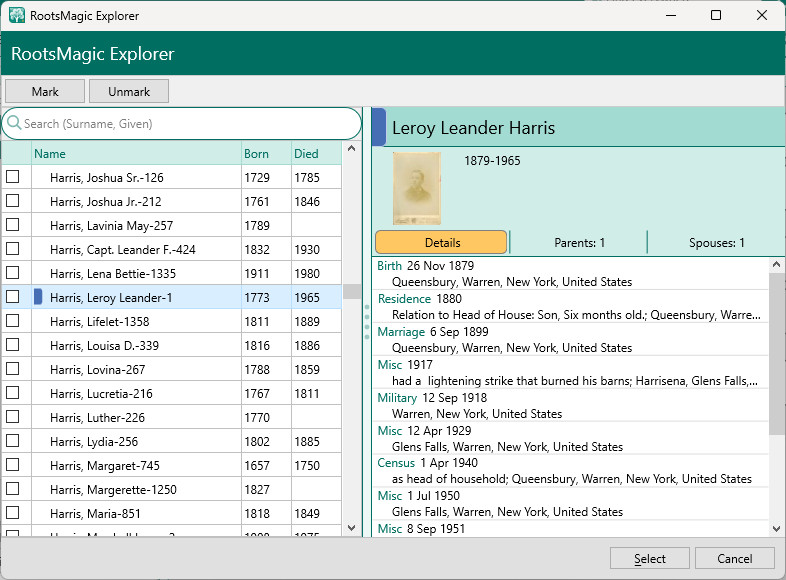
Task: Click the panel splitter dots handle
Action: click(367, 322)
